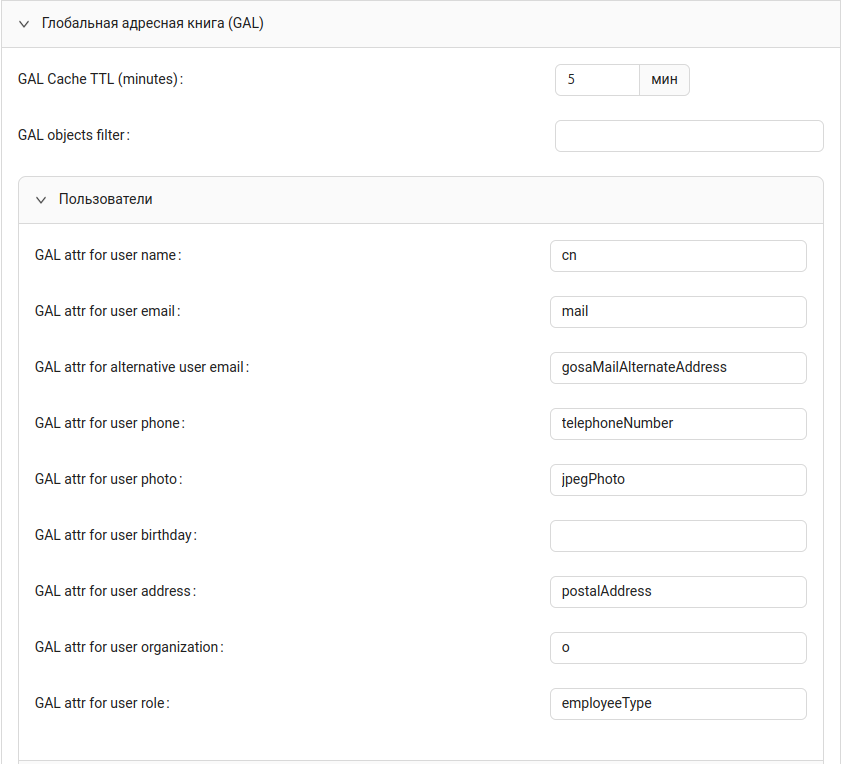Edit the user name field containing cn
This screenshot has height=765, width=843.
677,255
